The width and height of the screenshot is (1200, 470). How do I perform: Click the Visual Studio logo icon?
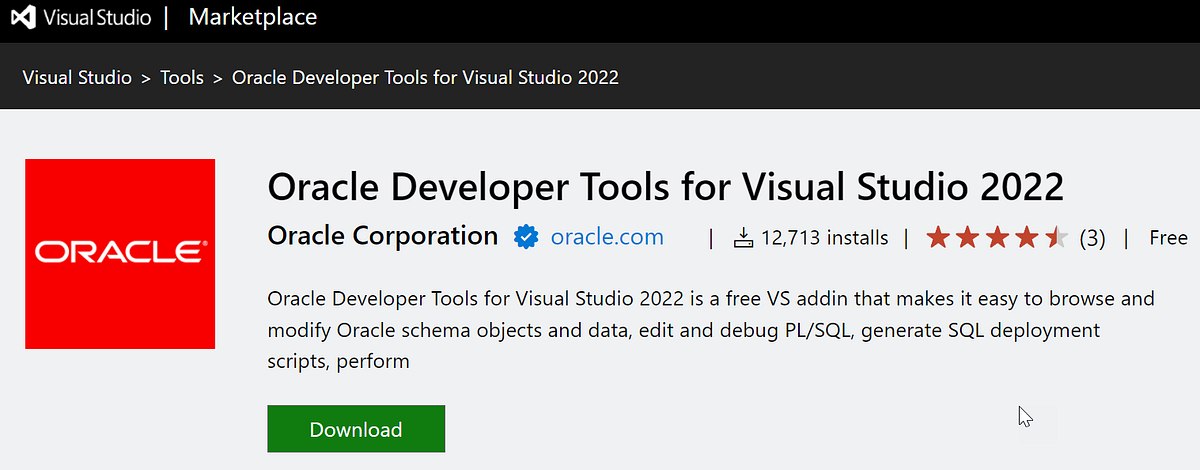pos(22,17)
